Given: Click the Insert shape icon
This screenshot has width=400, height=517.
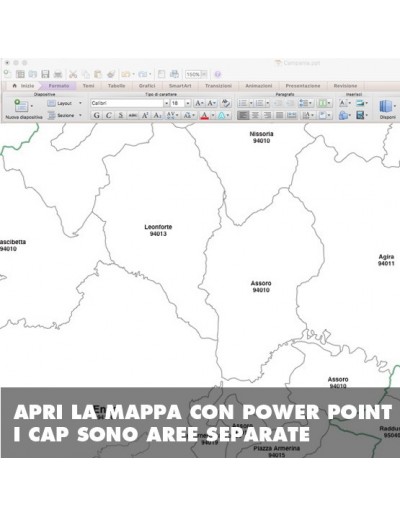Looking at the screenshot, I should pos(343,115).
